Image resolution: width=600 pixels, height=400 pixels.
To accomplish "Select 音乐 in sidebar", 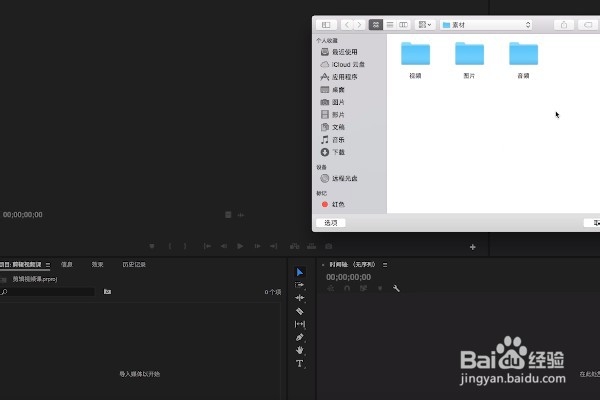I will click(x=333, y=140).
